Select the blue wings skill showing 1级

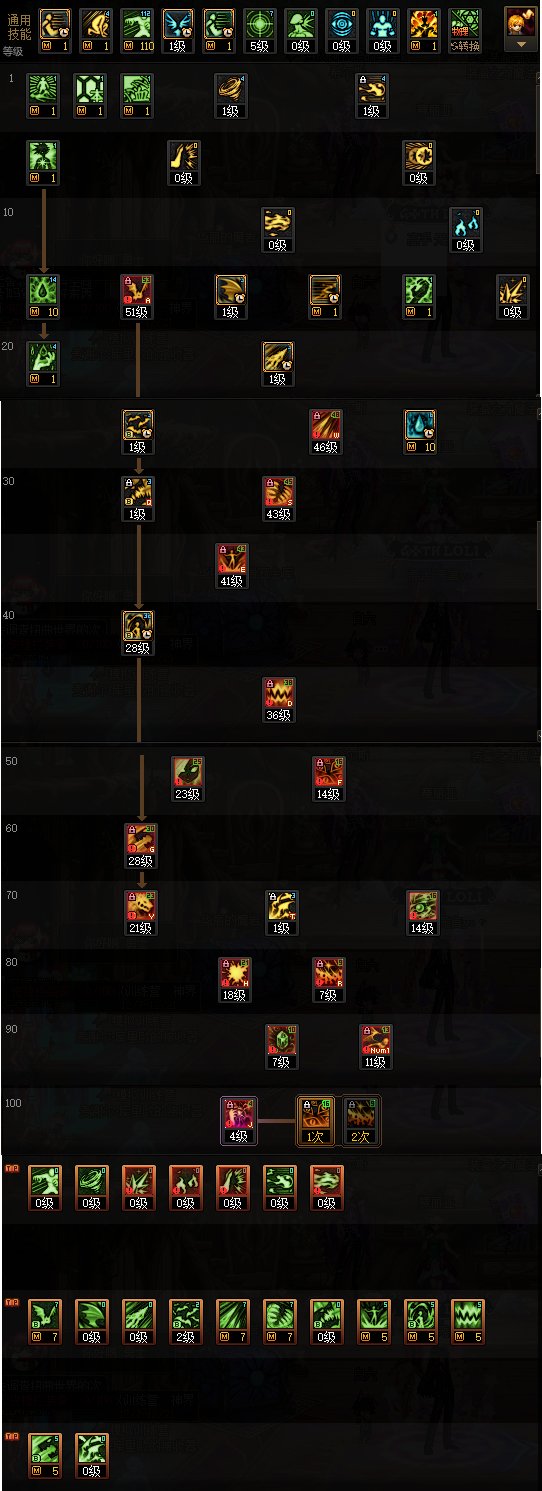pyautogui.click(x=177, y=29)
